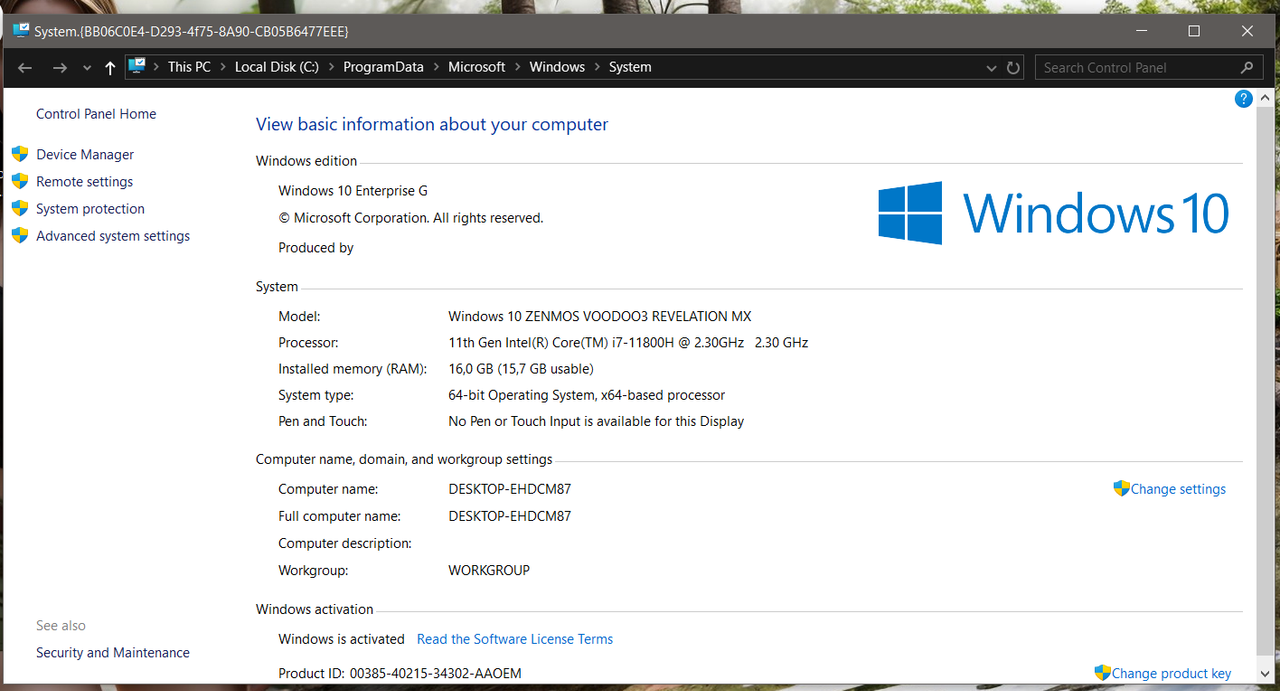Image resolution: width=1280 pixels, height=691 pixels.
Task: Open Advanced system settings link
Action: (113, 235)
